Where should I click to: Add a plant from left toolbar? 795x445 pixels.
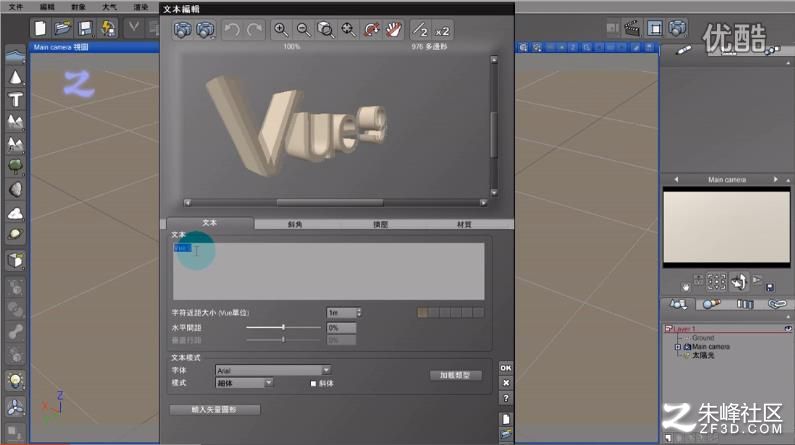16,167
